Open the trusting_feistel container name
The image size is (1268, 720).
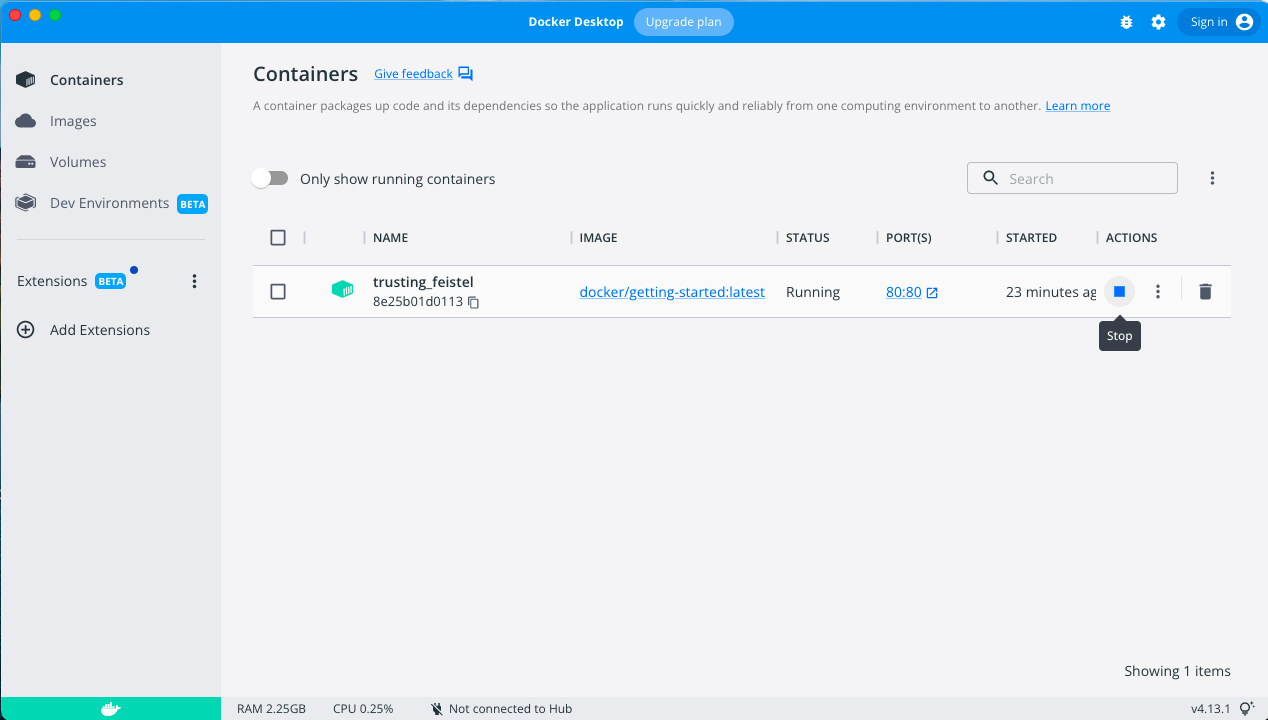423,282
